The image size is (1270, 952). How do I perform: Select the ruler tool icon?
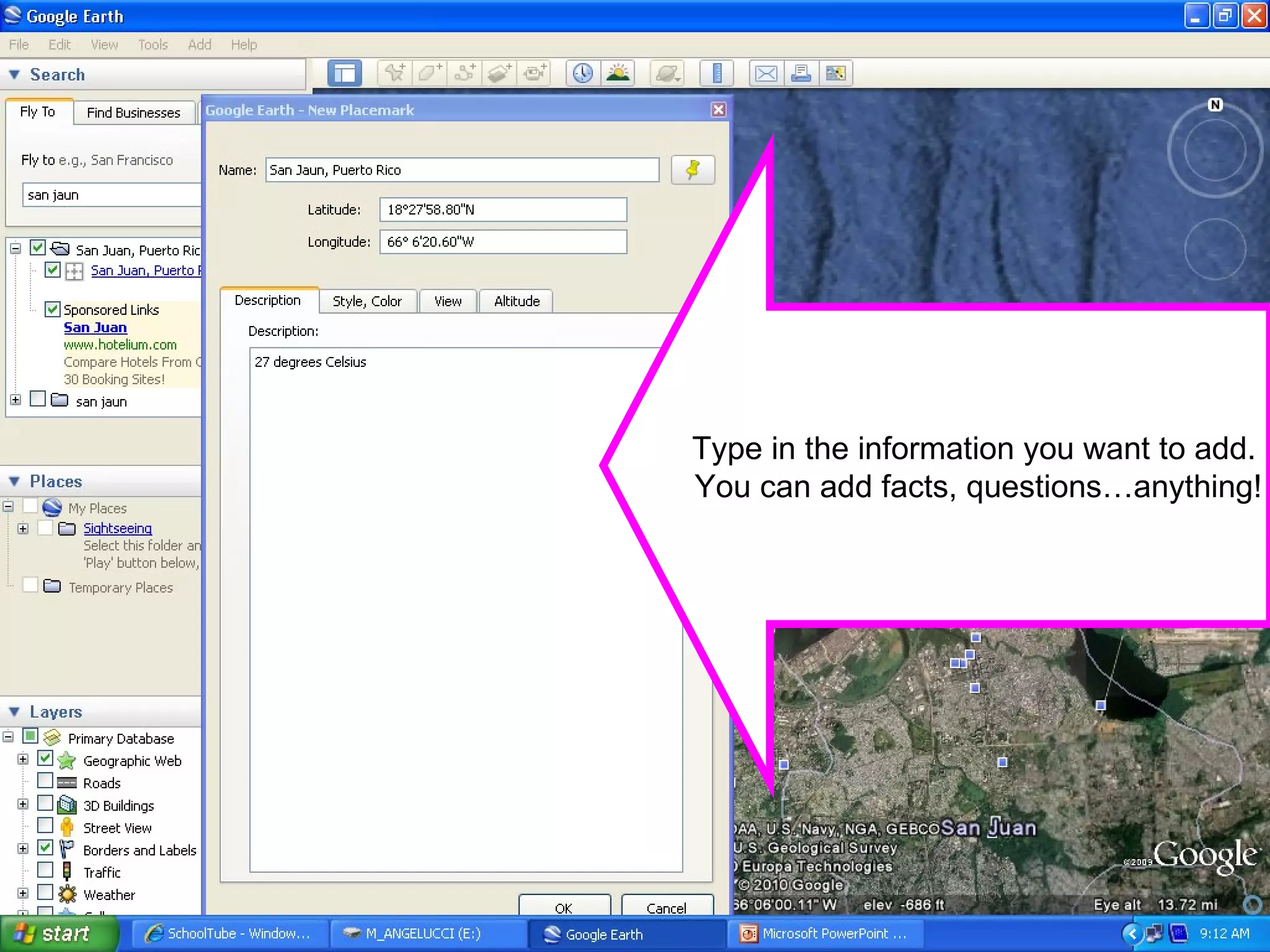[717, 73]
